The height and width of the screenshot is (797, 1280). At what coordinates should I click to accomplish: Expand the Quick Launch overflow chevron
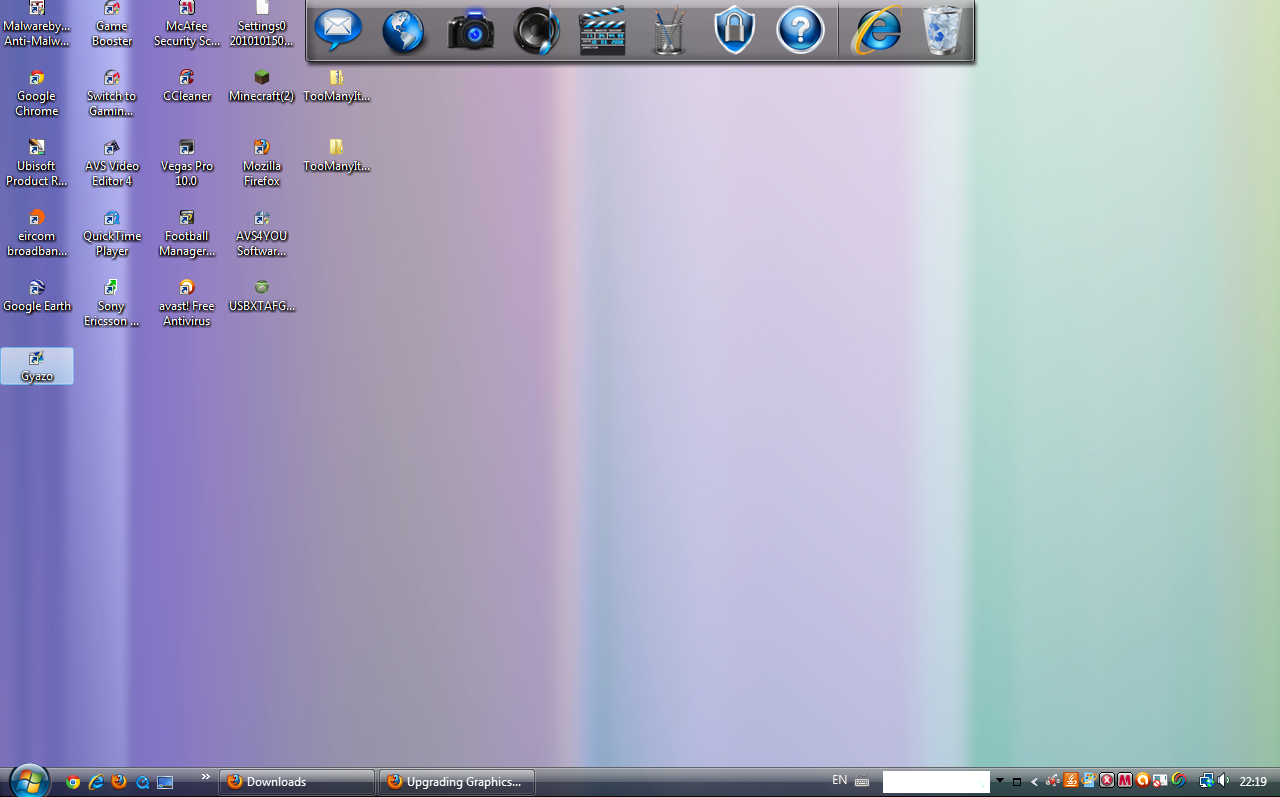(206, 776)
